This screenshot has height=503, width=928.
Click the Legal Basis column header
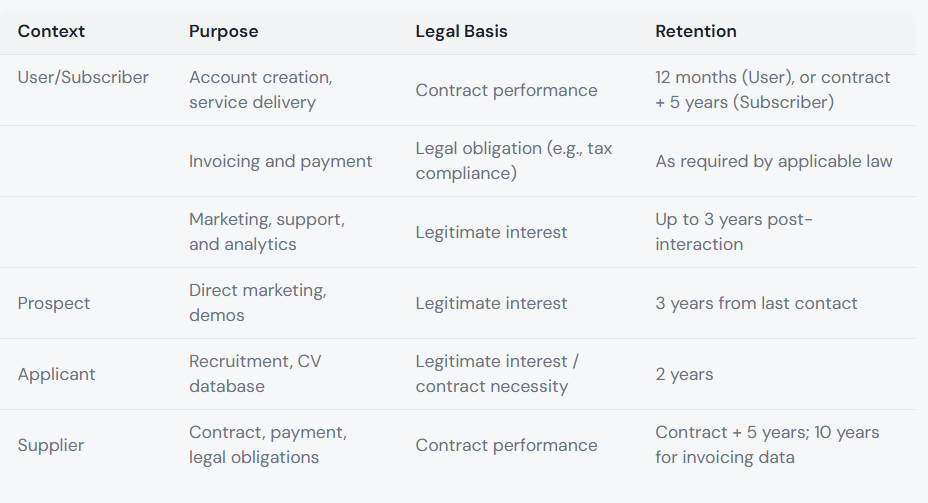click(x=461, y=31)
